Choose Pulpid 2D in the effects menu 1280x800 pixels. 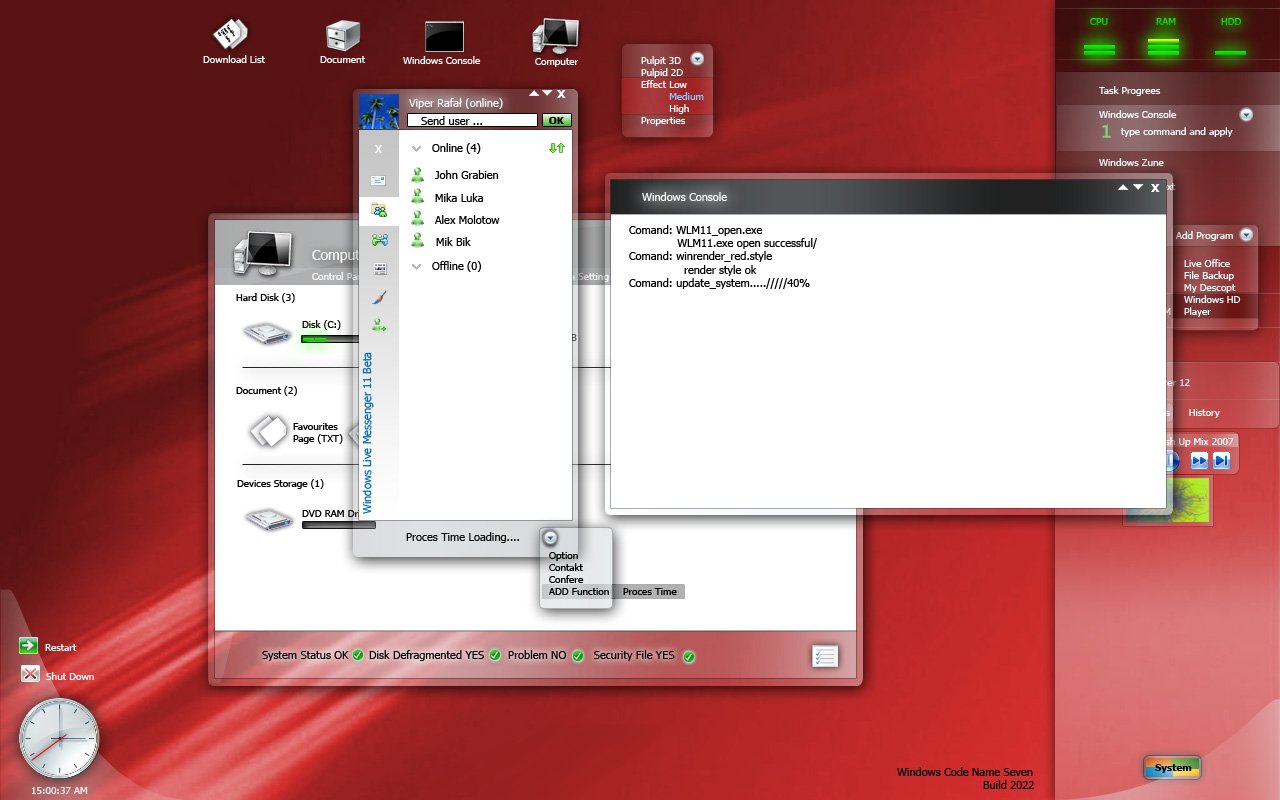click(x=662, y=73)
